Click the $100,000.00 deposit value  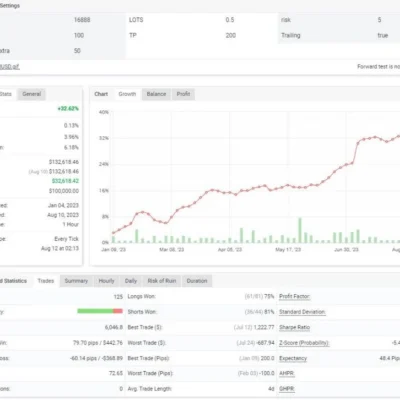click(x=64, y=191)
